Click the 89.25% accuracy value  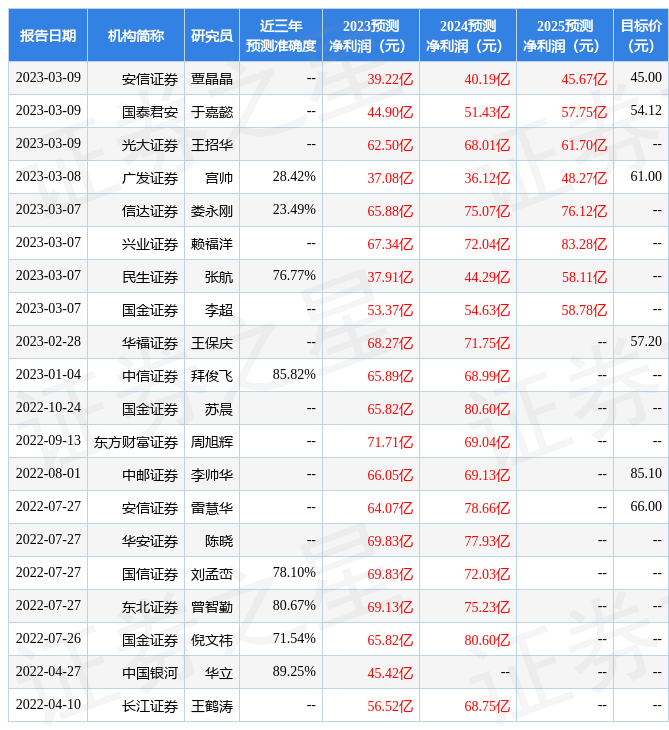click(294, 671)
